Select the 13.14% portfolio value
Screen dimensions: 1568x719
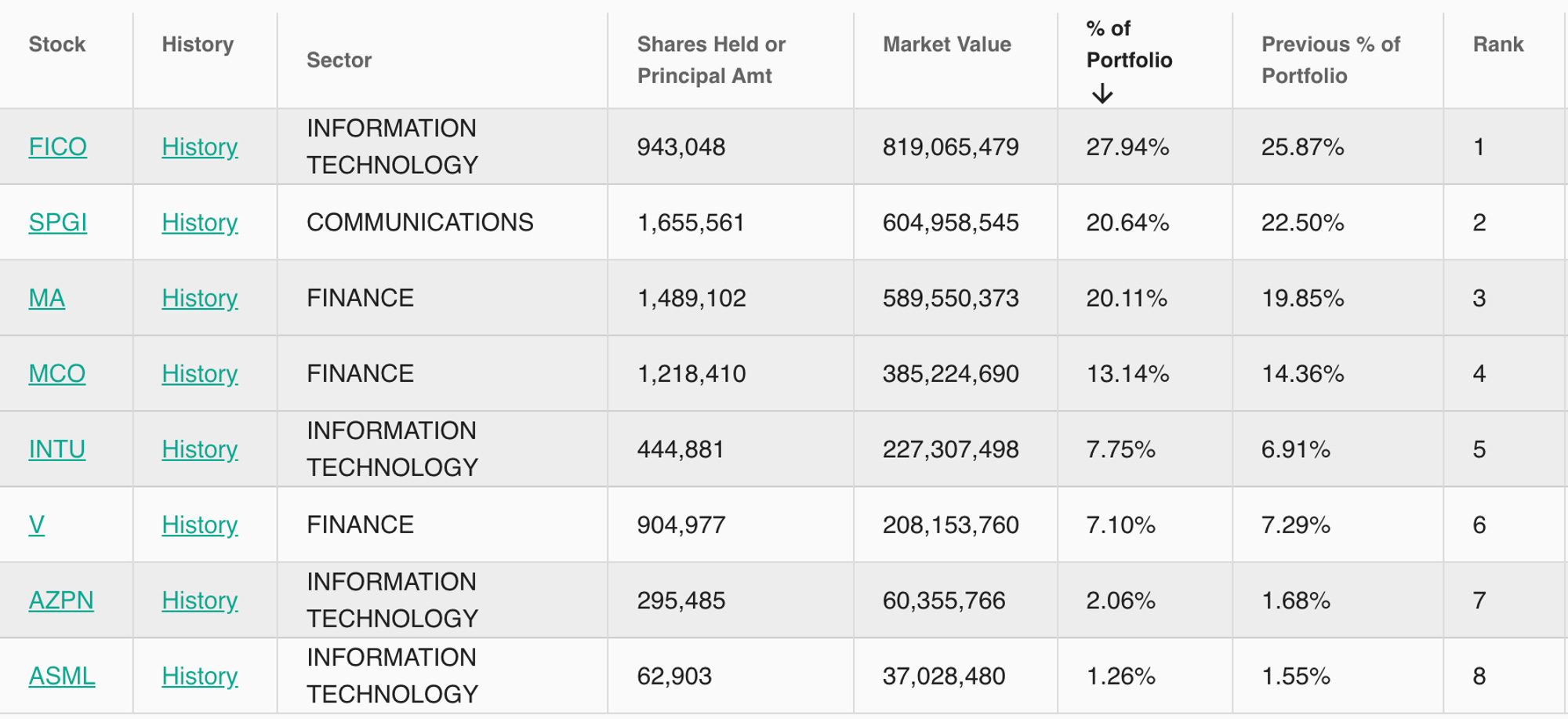point(1127,373)
